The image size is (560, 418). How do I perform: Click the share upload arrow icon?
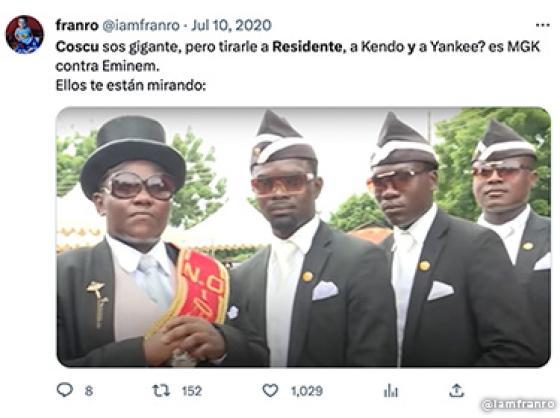(x=456, y=390)
